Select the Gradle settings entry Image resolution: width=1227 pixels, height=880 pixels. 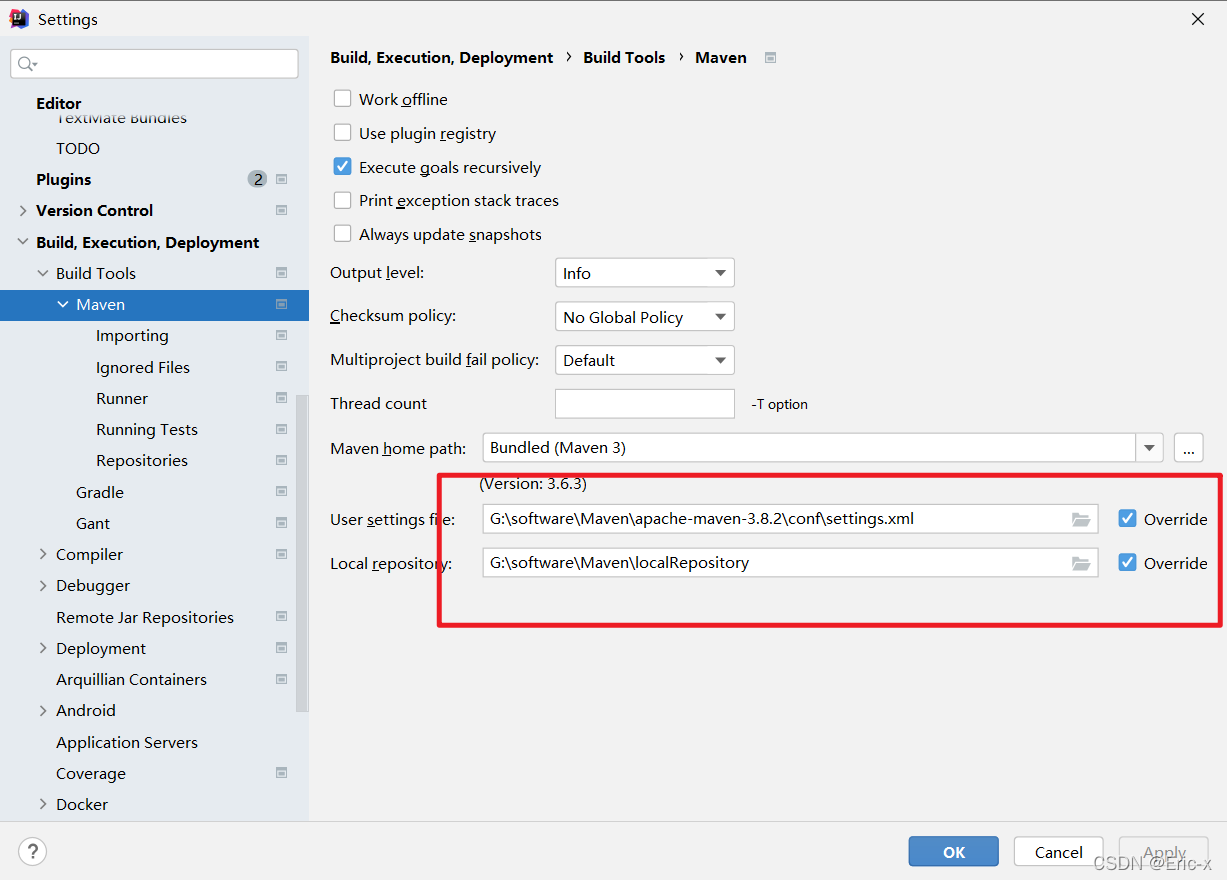[100, 492]
